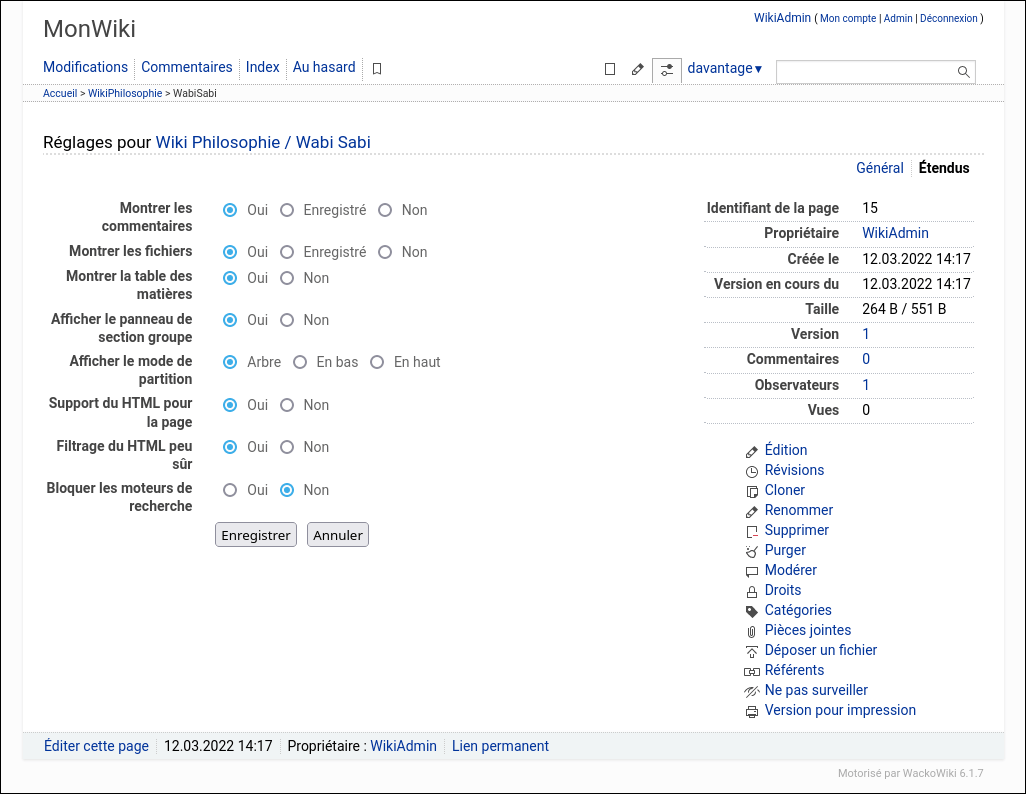Choose En bas for partition display mode
Screen dimensions: 1026x794
pyautogui.click(x=300, y=362)
